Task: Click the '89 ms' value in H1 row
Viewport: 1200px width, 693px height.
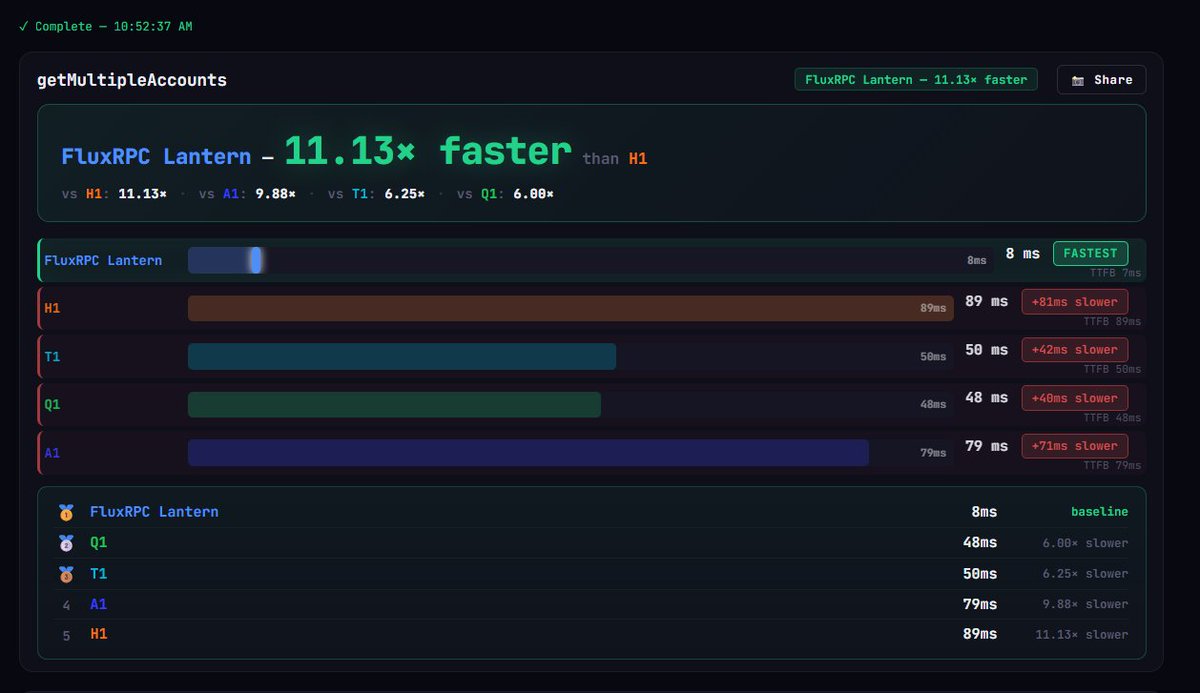Action: pos(987,301)
